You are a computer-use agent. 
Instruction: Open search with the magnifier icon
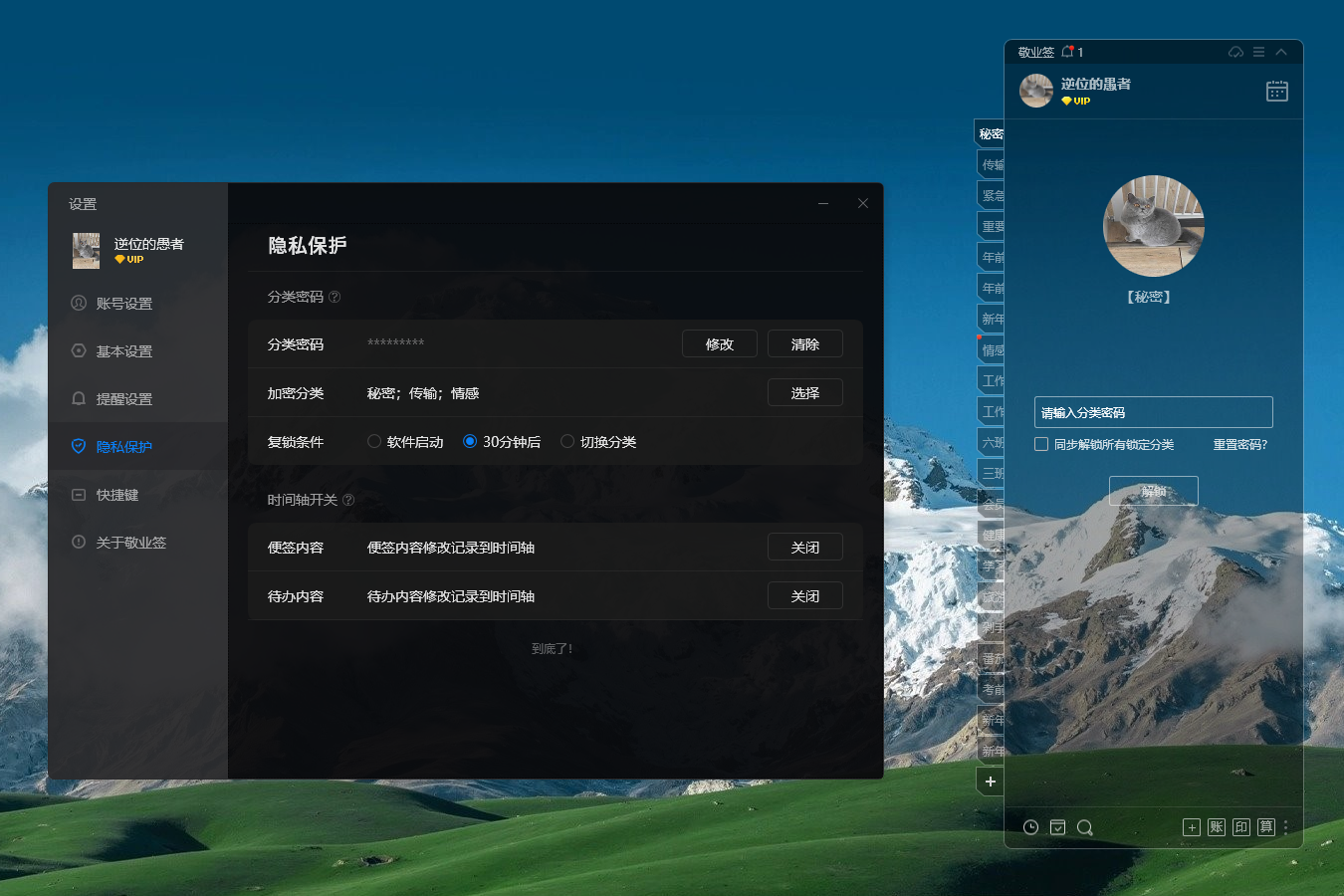click(1085, 827)
